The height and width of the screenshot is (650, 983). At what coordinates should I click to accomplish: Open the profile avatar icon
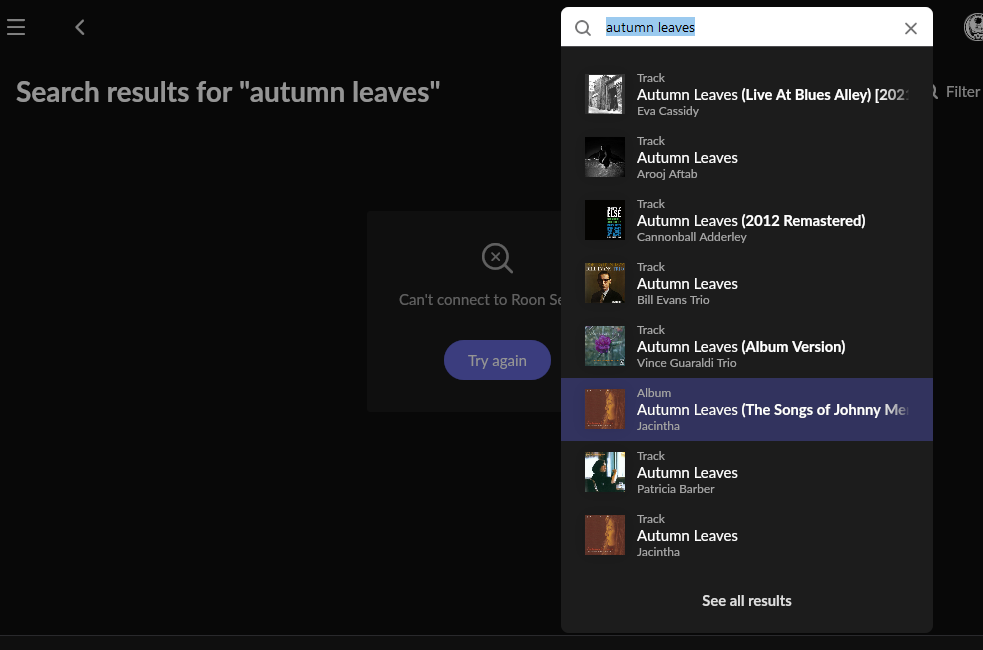pyautogui.click(x=974, y=27)
